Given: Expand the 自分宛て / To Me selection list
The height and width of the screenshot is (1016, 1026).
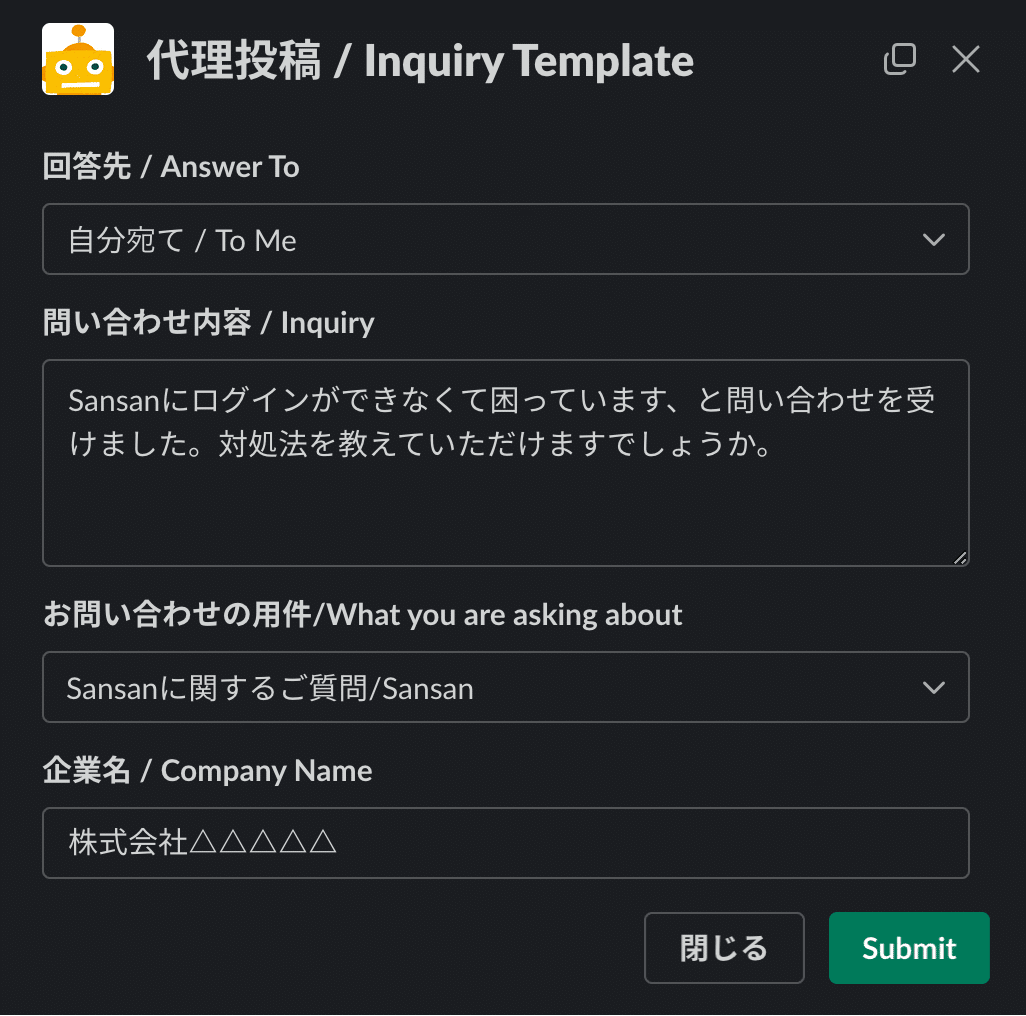Looking at the screenshot, I should tap(506, 239).
